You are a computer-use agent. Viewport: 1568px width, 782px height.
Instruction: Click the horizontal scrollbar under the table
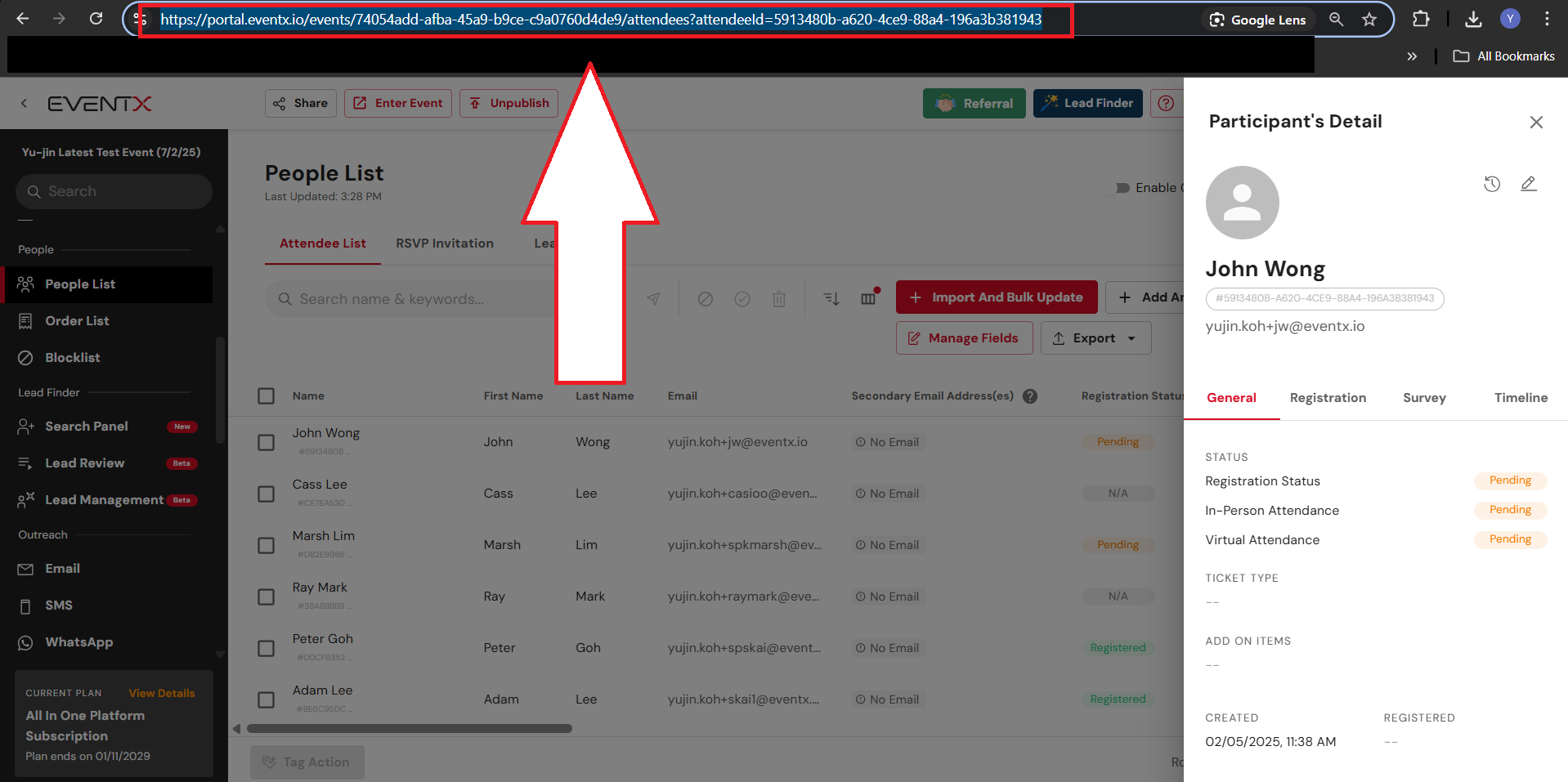(x=409, y=728)
